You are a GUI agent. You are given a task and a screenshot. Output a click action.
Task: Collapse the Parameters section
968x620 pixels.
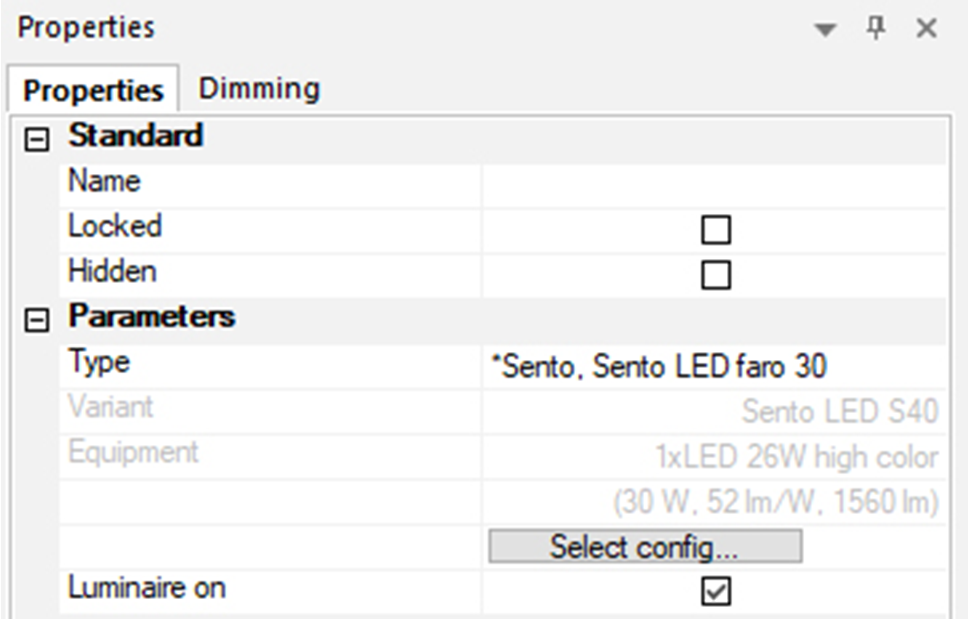[x=36, y=320]
